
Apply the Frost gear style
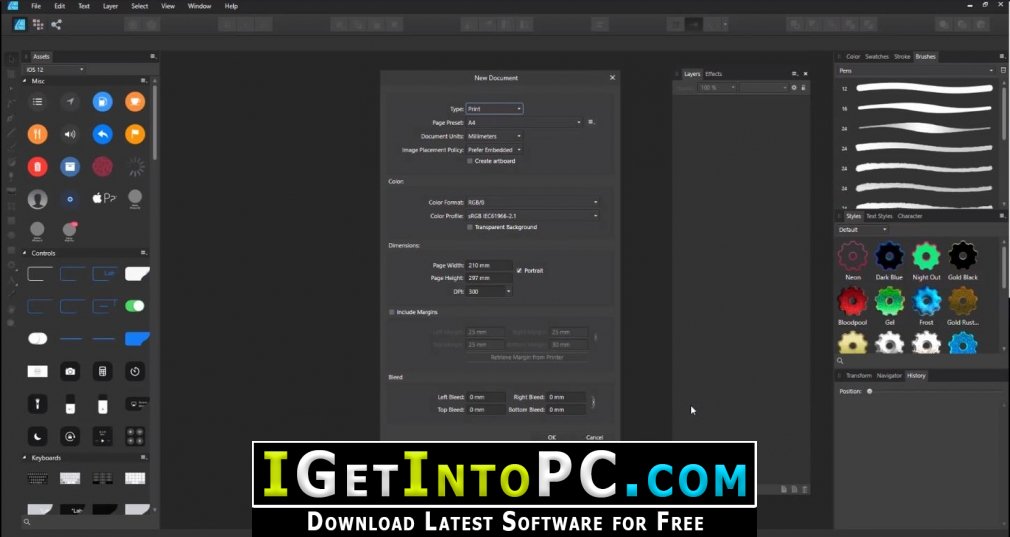[x=926, y=301]
